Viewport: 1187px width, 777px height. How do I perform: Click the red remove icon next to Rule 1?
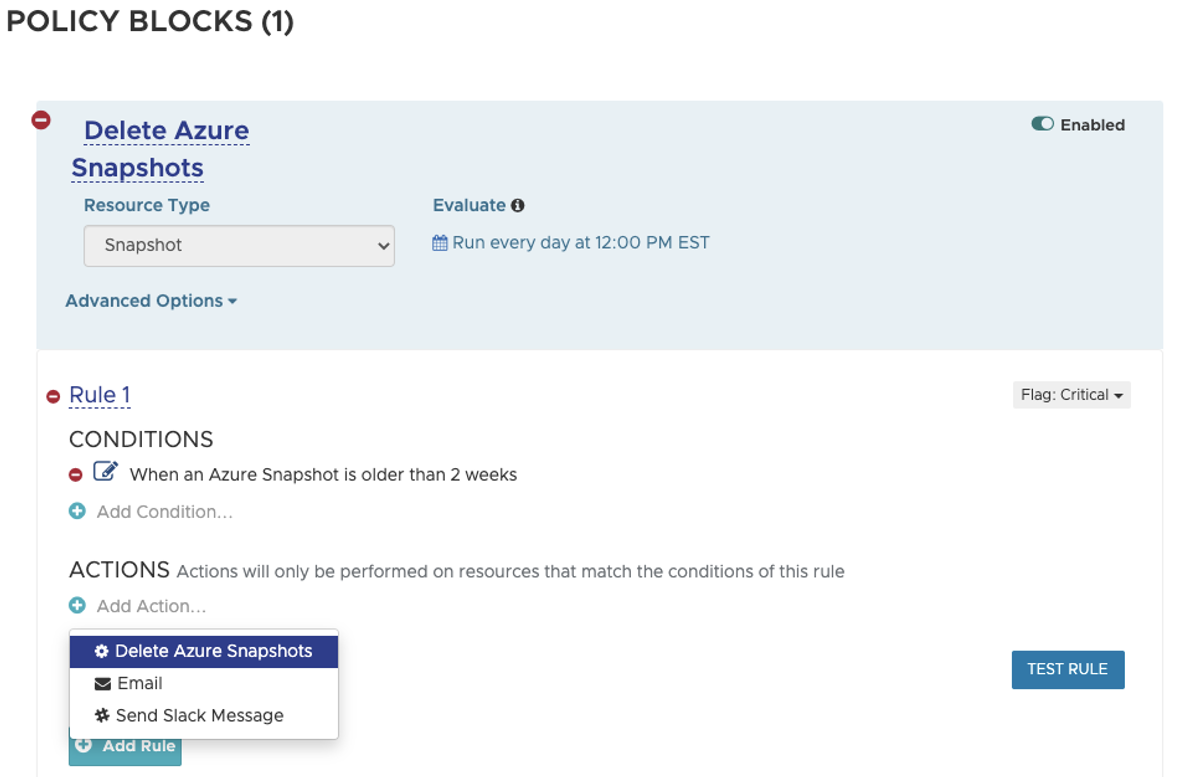click(x=53, y=395)
